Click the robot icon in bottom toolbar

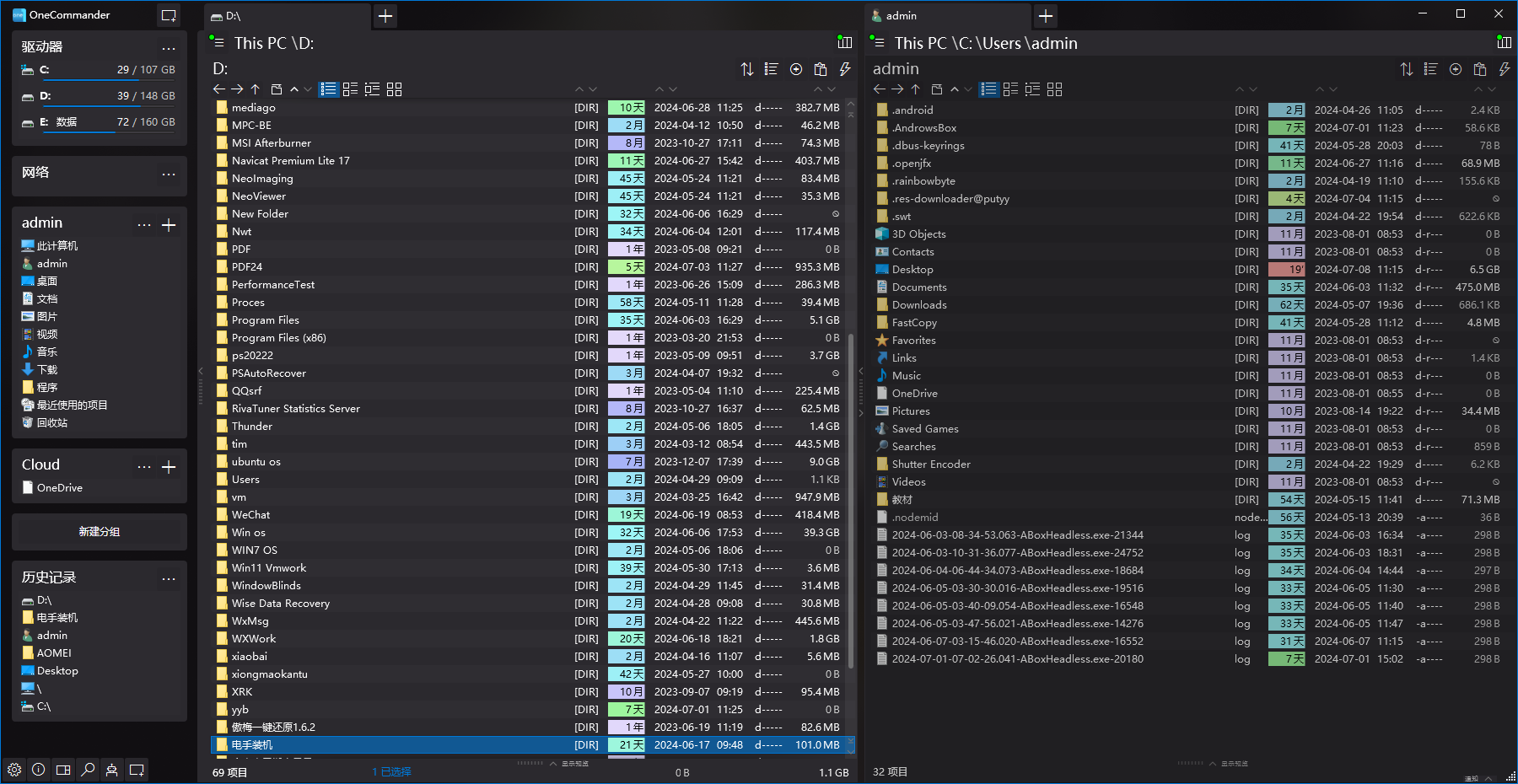111,770
